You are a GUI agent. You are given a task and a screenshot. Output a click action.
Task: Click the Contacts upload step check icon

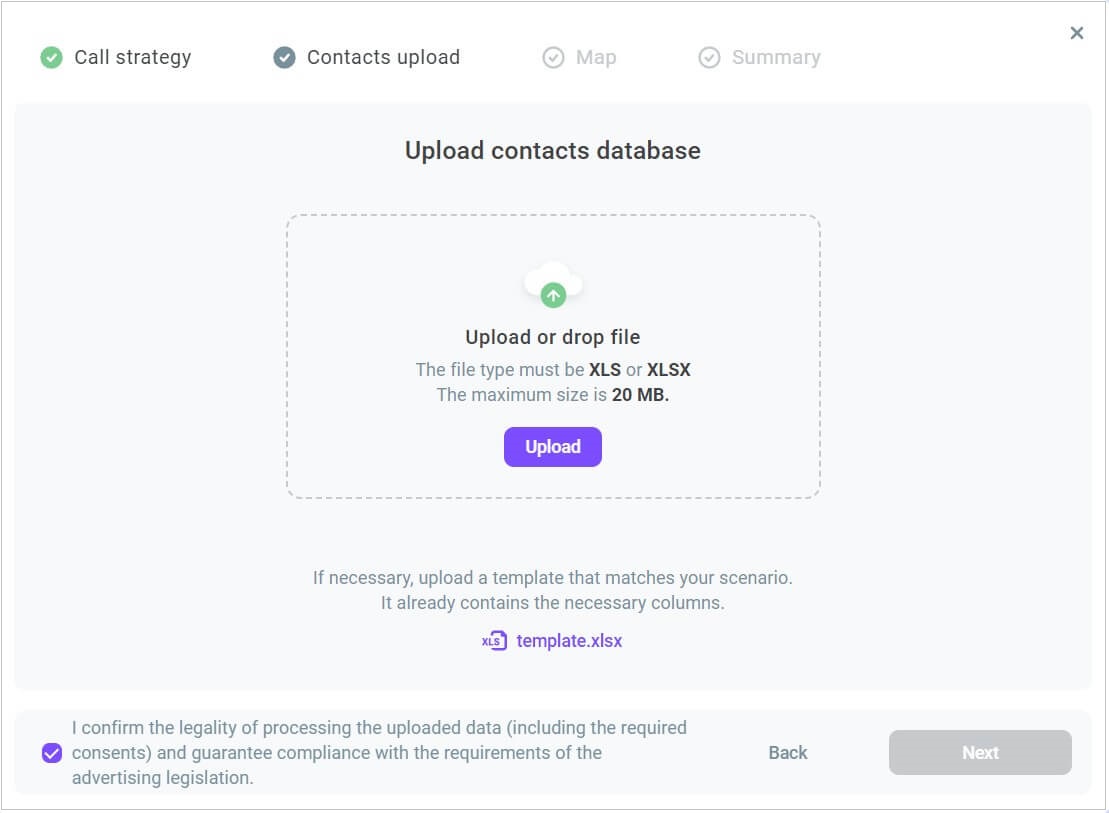(284, 57)
